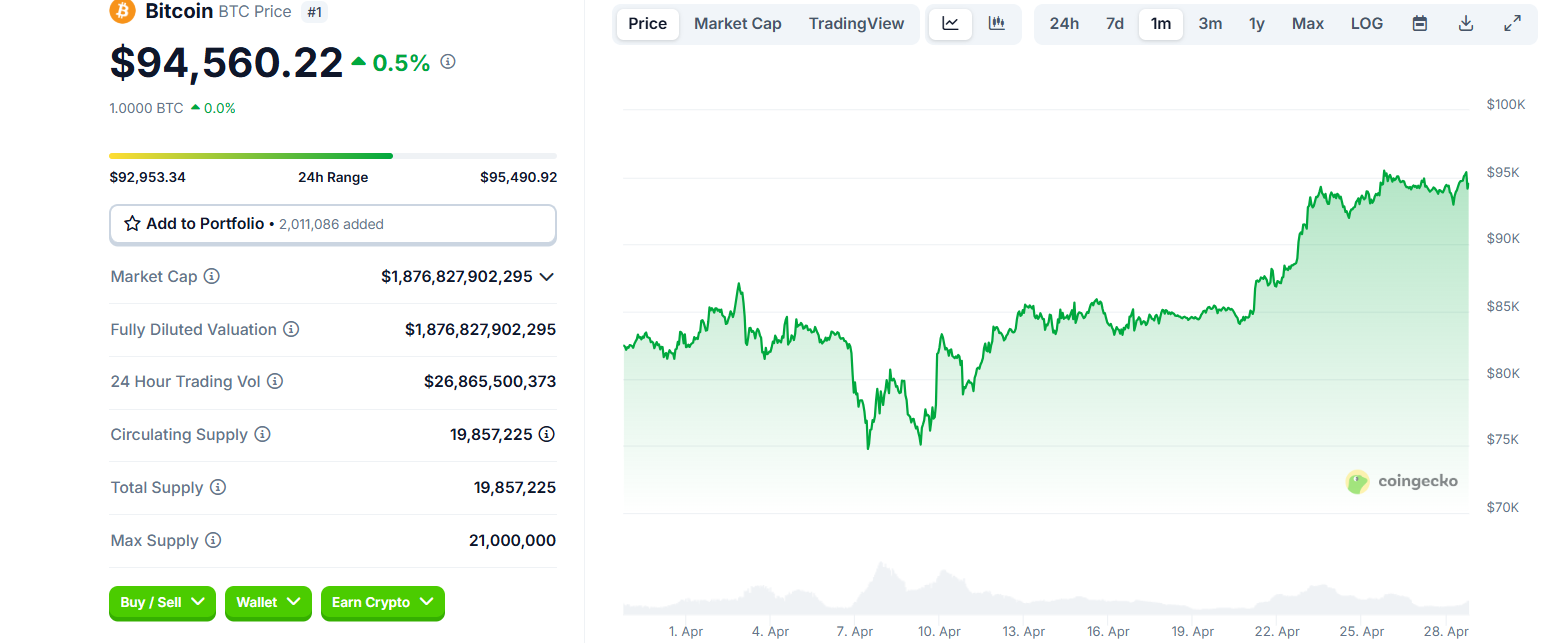1552x643 pixels.
Task: Click the 24h Range progress bar
Action: click(332, 156)
